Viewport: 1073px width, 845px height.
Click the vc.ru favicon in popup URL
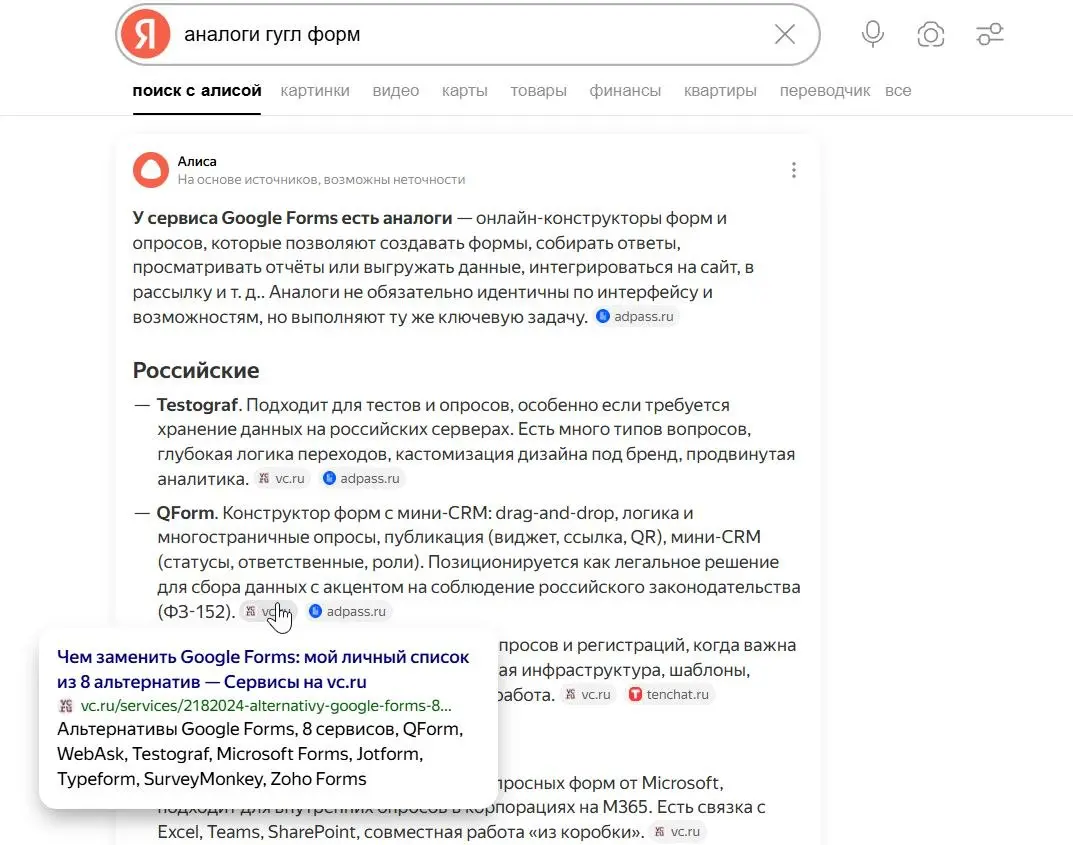click(66, 705)
